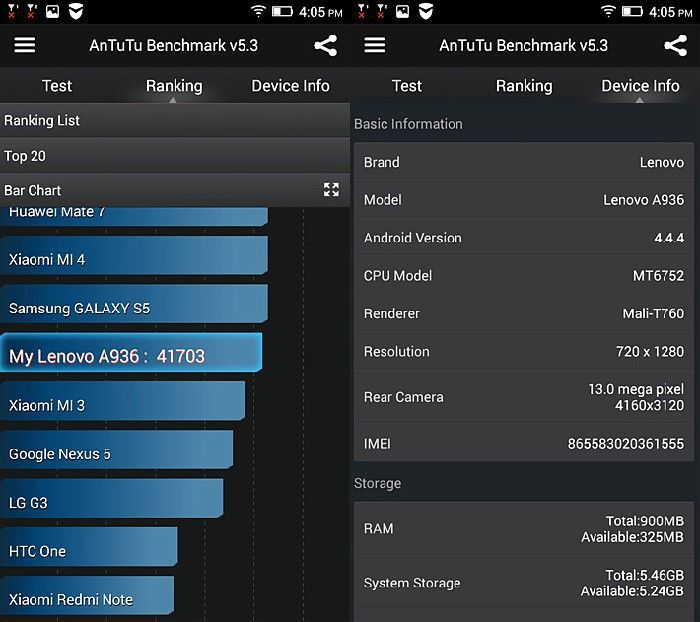
Task: Select Ranking tab on left screen
Action: click(174, 86)
